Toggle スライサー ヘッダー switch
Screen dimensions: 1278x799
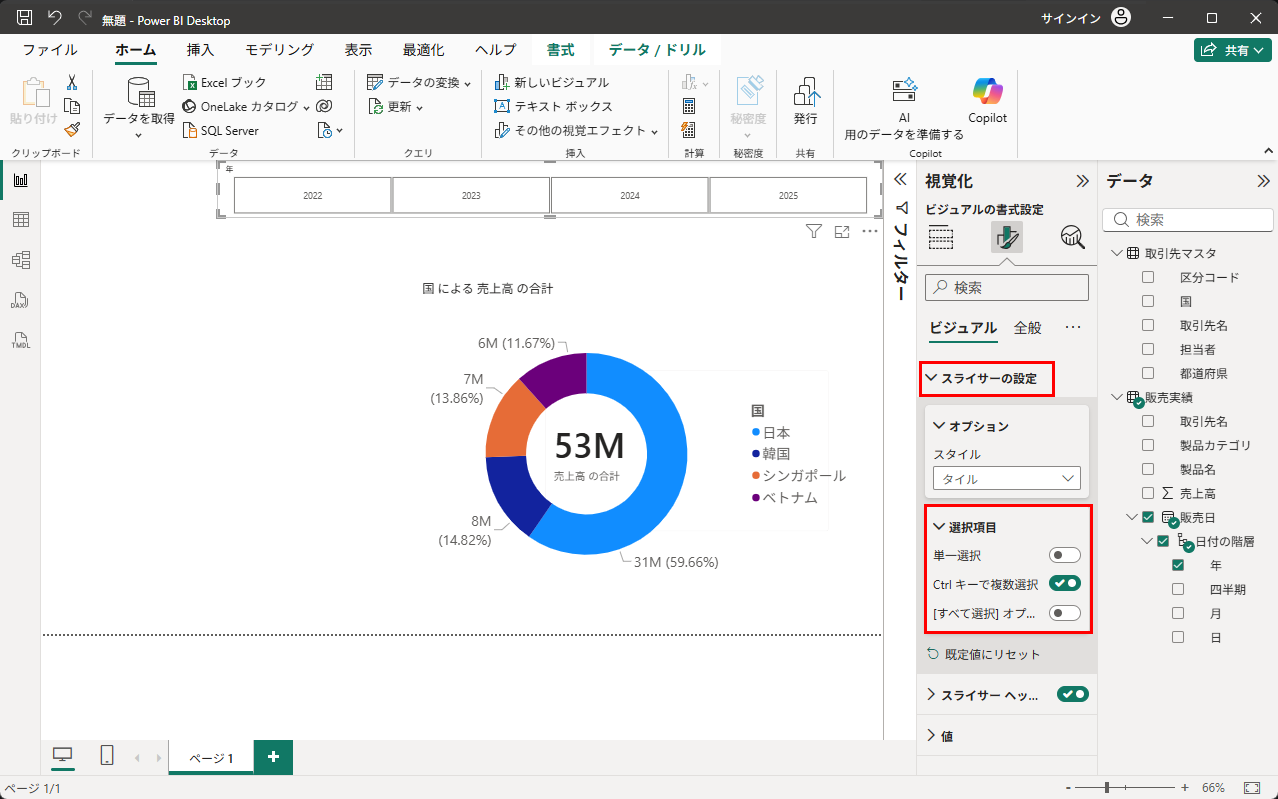tap(1073, 694)
